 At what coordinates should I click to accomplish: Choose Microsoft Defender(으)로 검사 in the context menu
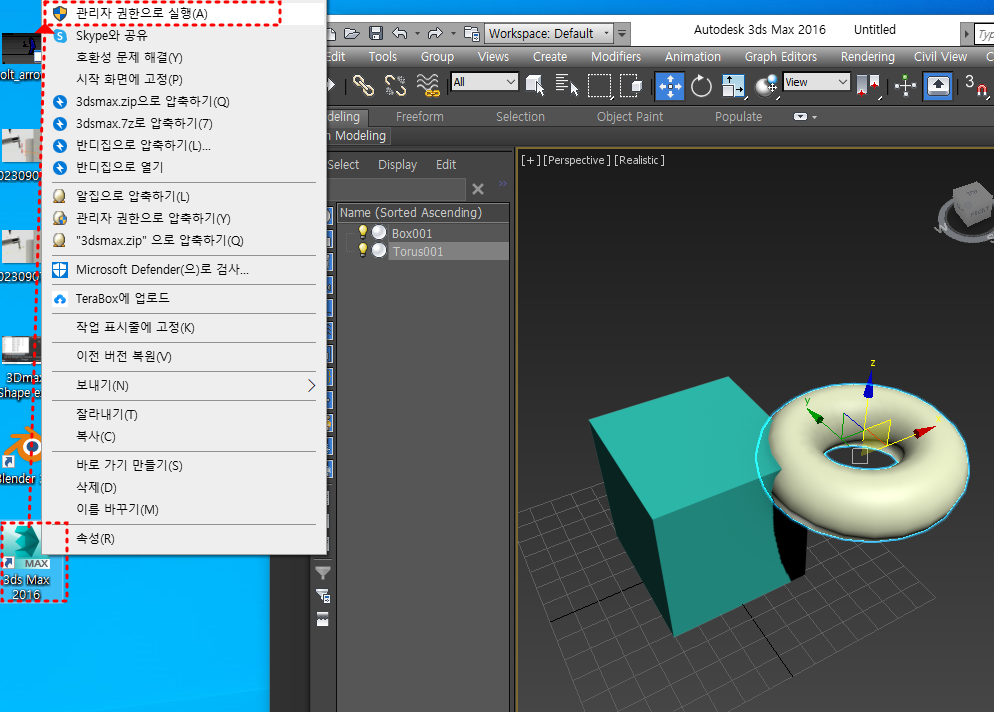click(184, 269)
